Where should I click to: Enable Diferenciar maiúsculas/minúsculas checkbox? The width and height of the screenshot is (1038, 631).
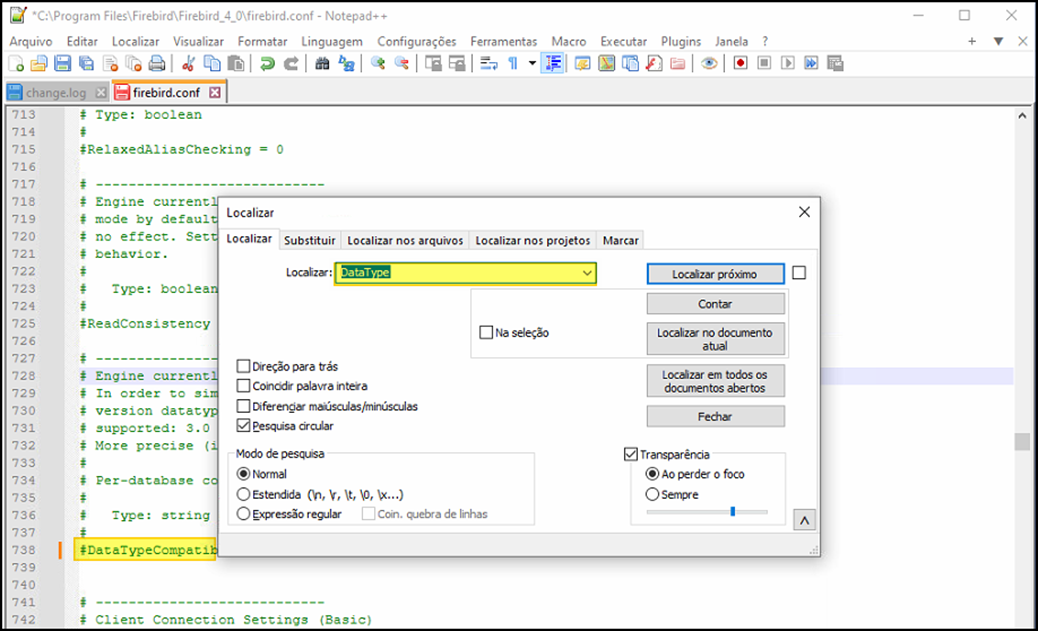[244, 406]
